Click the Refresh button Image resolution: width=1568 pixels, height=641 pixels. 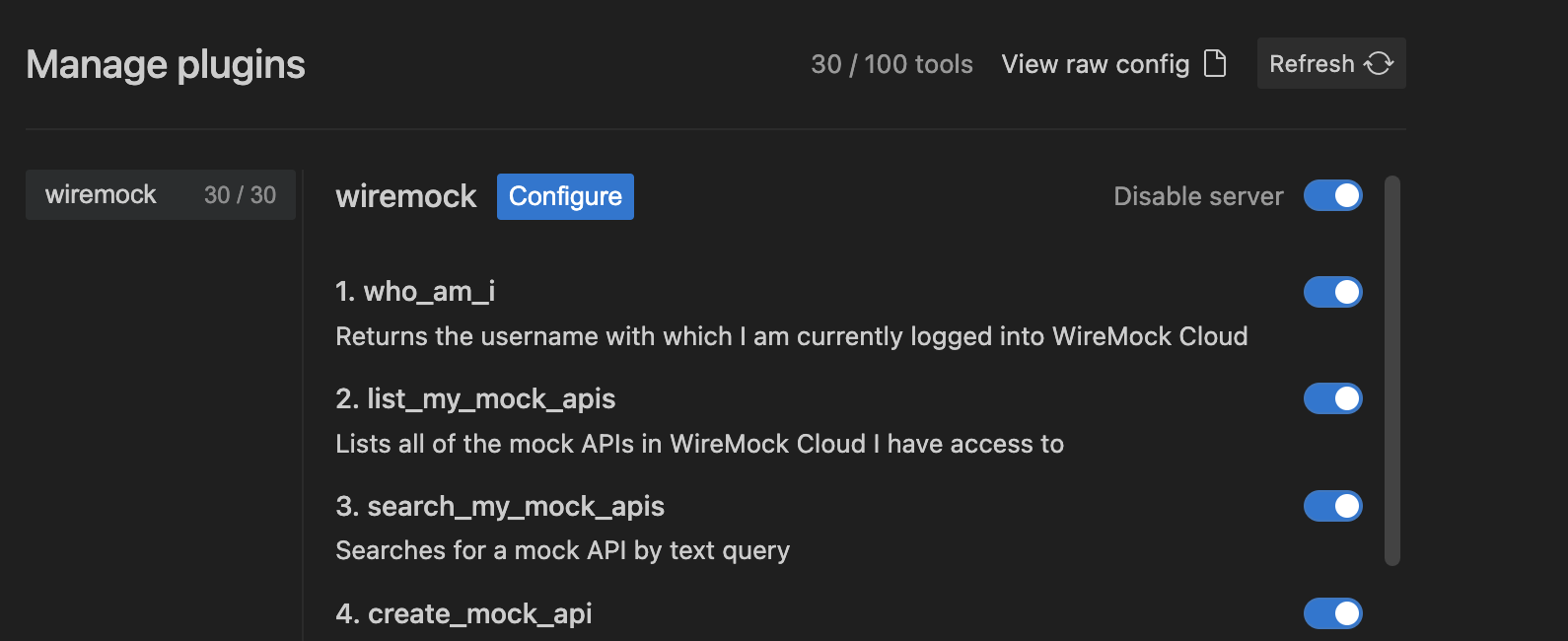point(1331,64)
